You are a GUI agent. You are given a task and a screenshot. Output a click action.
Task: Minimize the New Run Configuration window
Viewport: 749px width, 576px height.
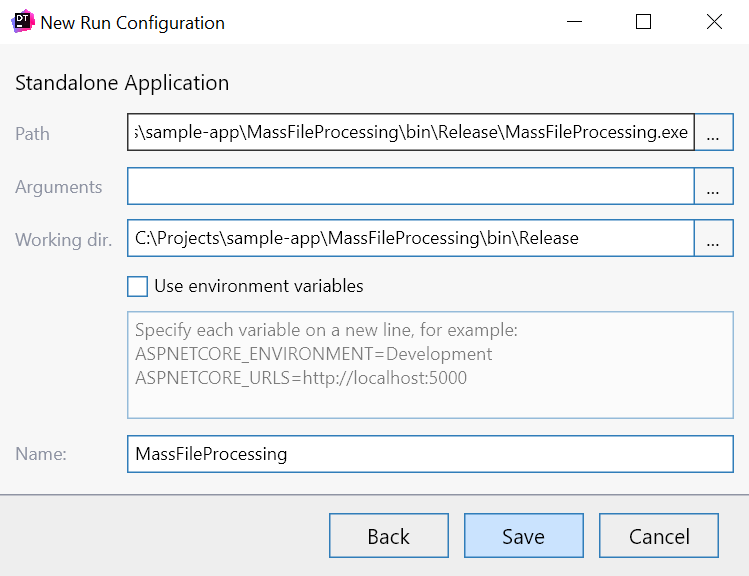573,22
